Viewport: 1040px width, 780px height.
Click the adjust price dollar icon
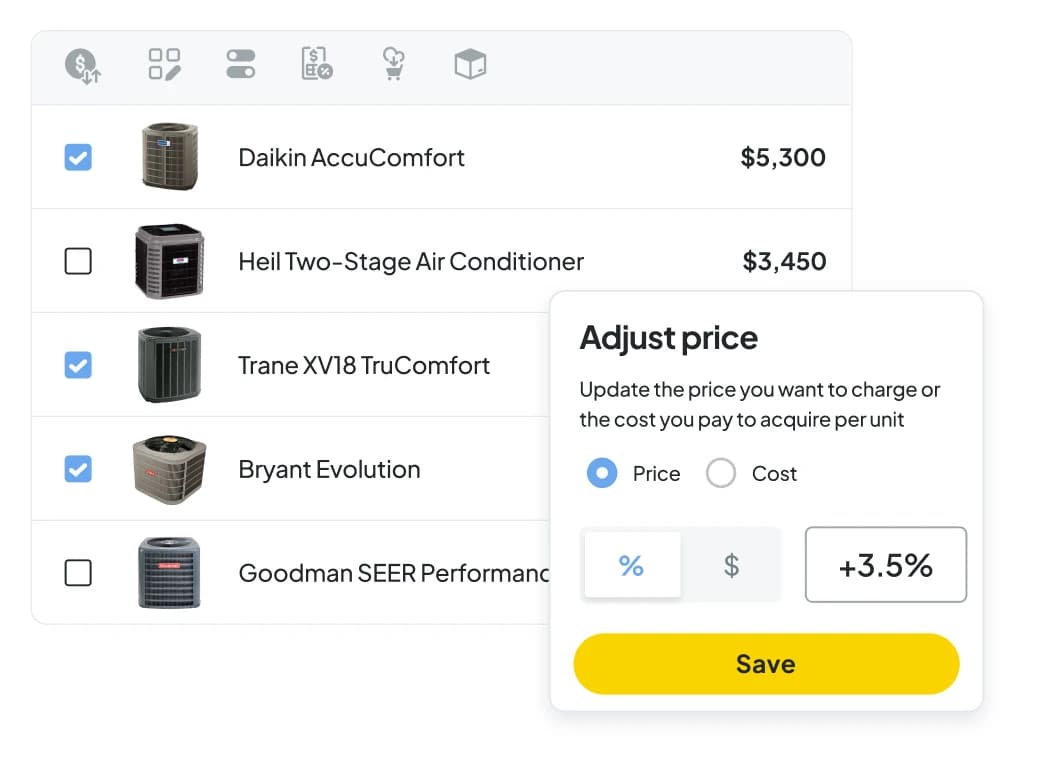82,66
